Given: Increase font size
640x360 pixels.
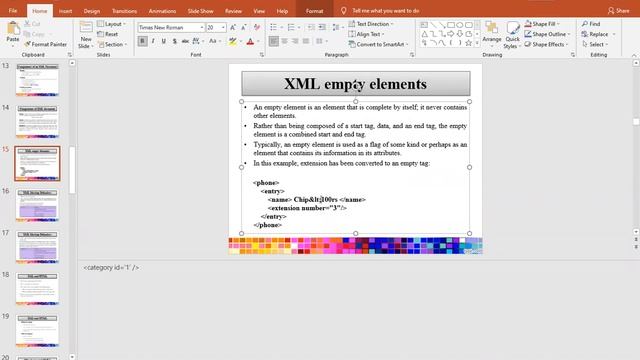Looking at the screenshot, I should click(233, 27).
